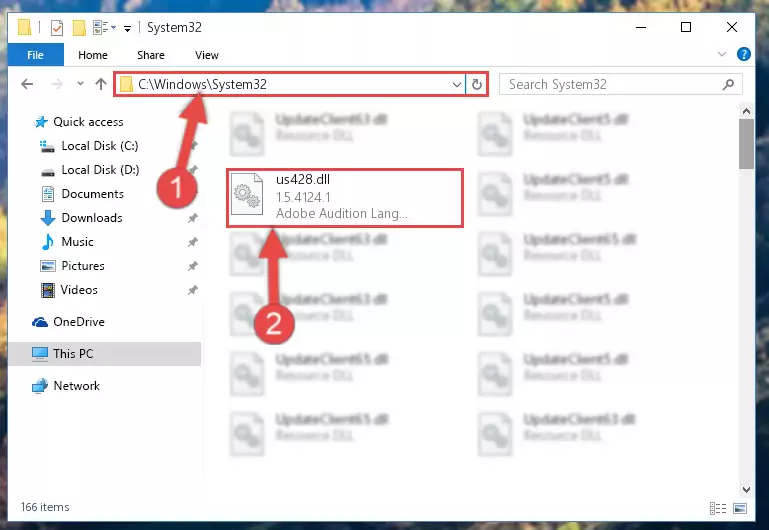769x530 pixels.
Task: Click the pin icon next to Pictures
Action: click(x=193, y=266)
